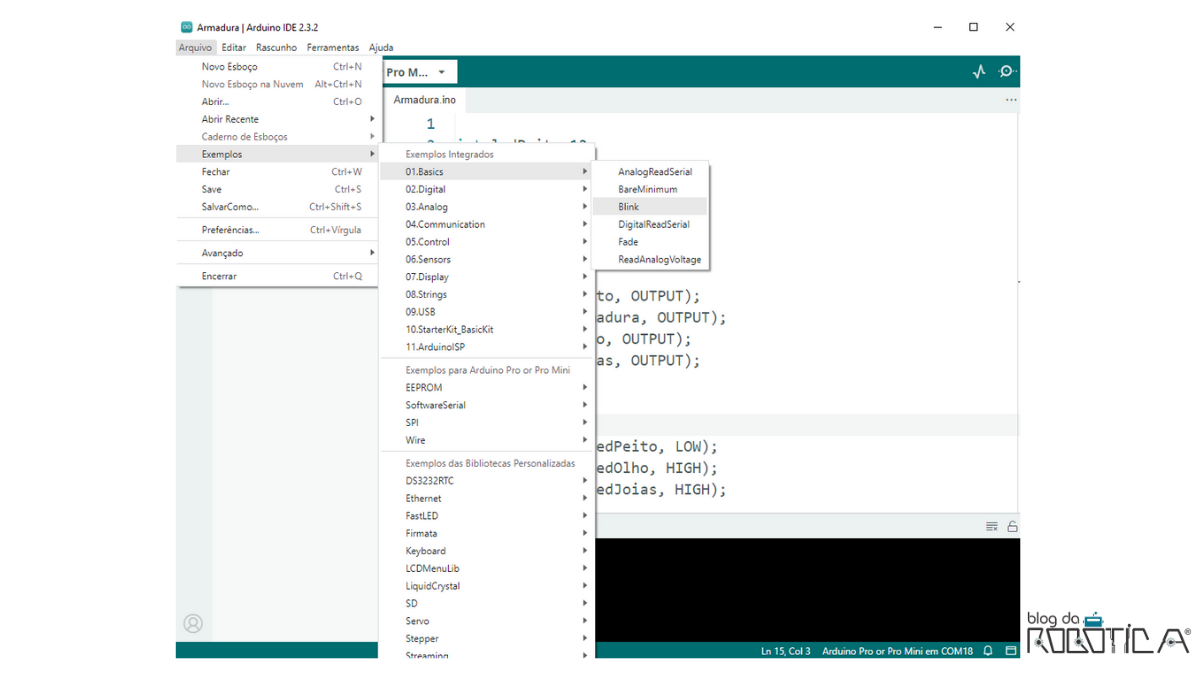Image resolution: width=1200 pixels, height=675 pixels.
Task: Clear the Output panel with the clear-output icon
Action: (991, 525)
